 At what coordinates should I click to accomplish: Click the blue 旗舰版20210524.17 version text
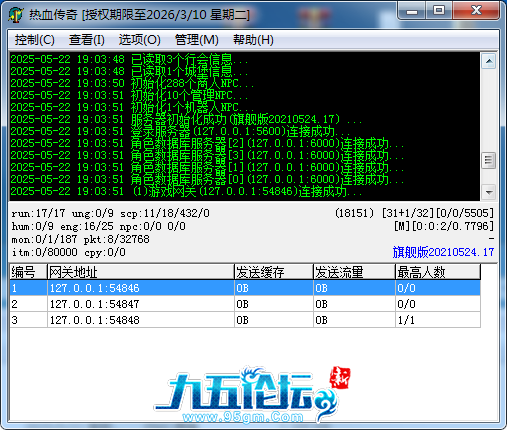[x=443, y=252]
